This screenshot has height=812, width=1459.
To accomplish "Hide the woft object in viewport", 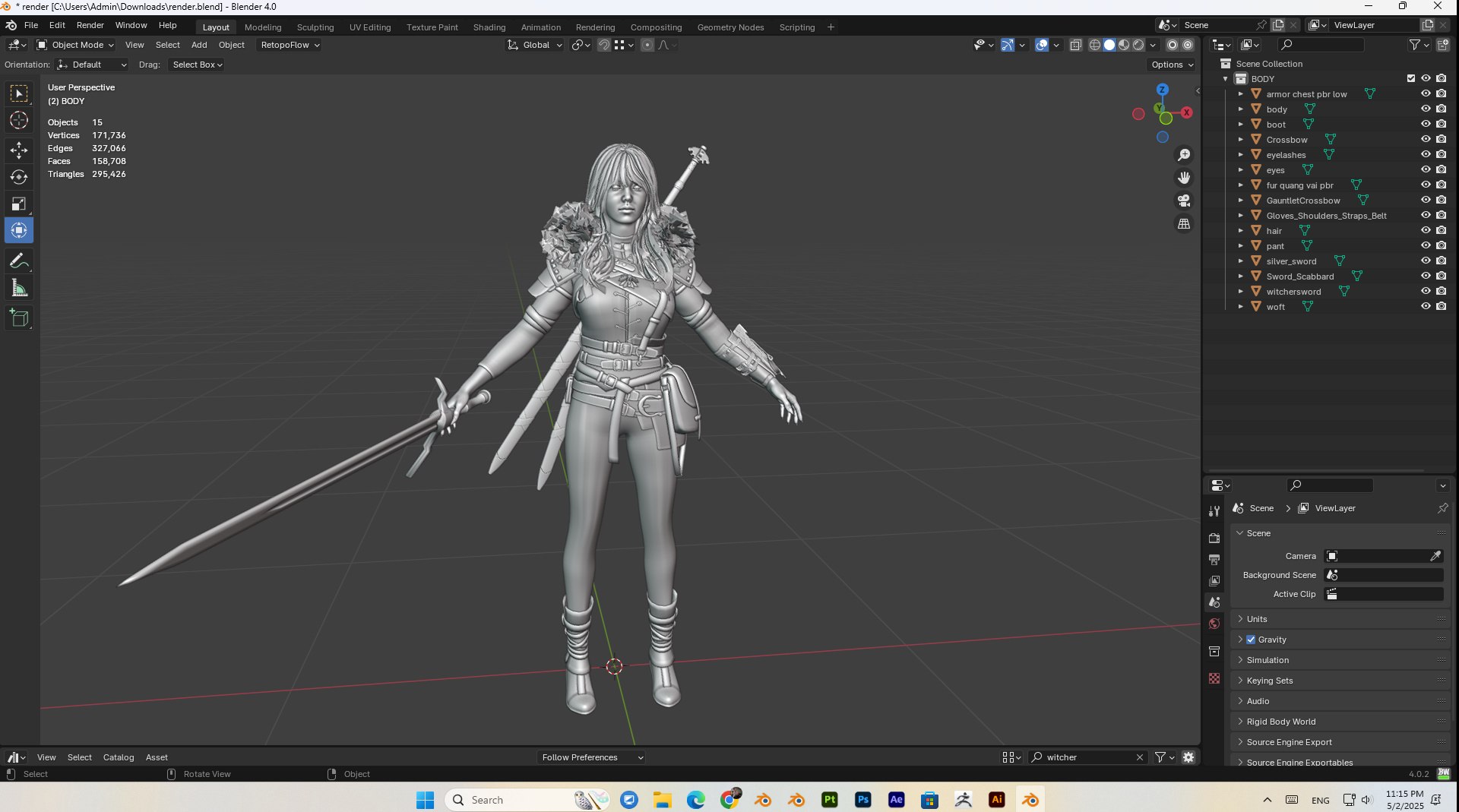I will coord(1426,306).
